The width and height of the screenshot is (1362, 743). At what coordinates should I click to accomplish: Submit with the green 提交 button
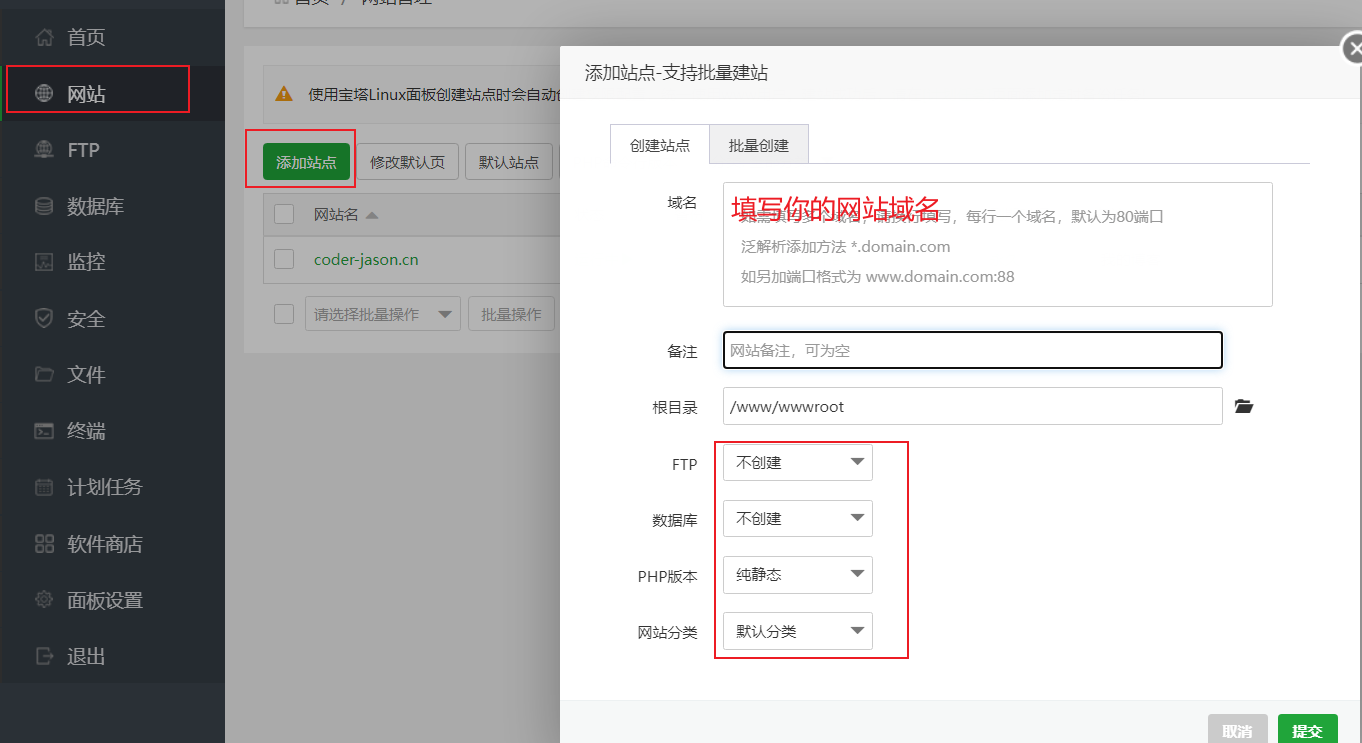(1307, 730)
